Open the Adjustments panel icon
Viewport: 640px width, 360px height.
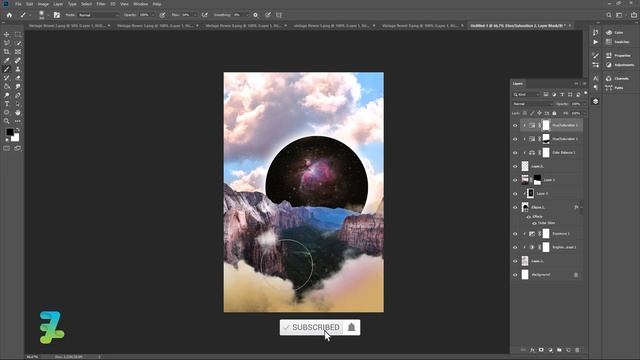click(609, 64)
